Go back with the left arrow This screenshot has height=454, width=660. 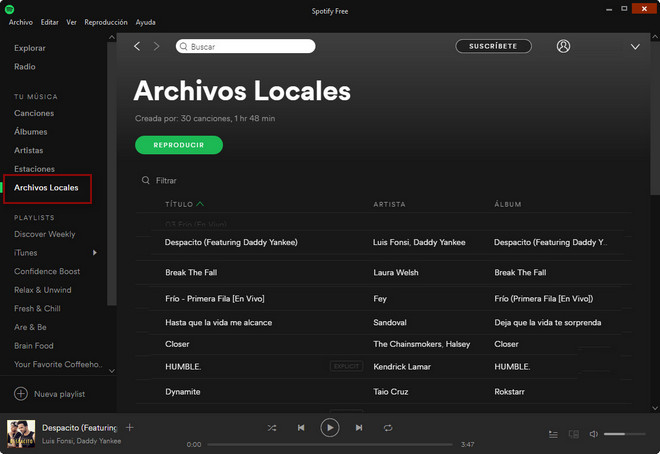click(x=137, y=46)
